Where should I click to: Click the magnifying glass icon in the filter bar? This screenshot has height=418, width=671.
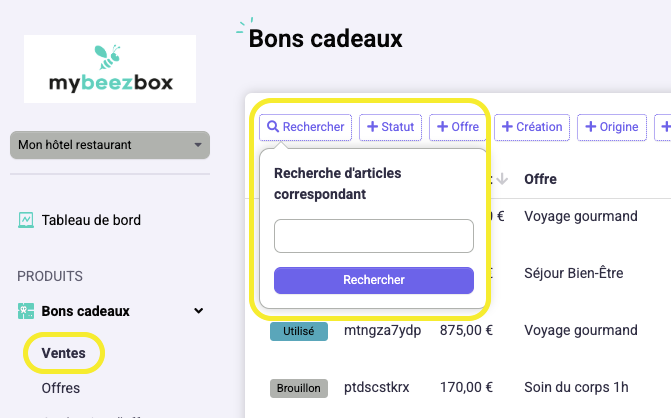point(273,127)
